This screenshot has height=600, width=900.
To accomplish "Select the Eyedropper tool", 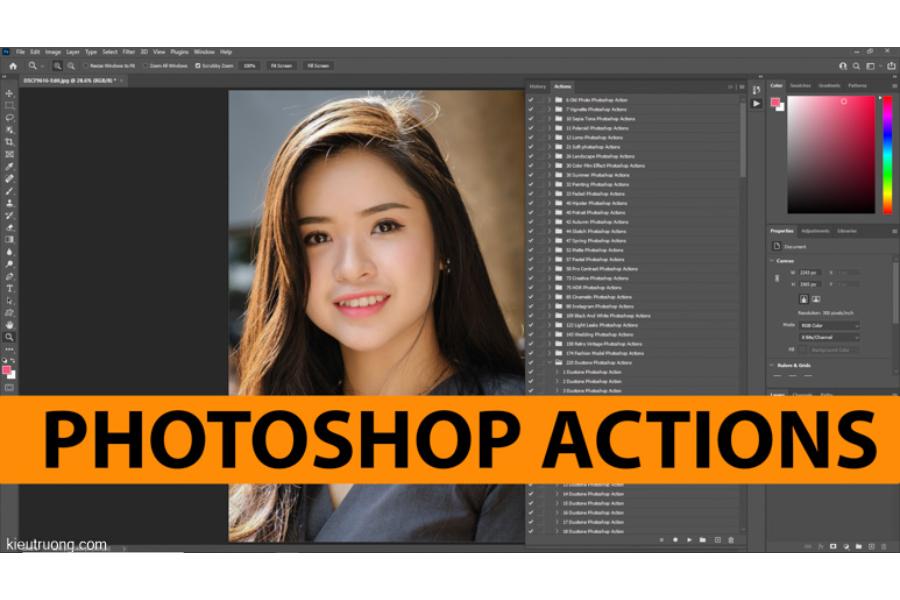I will pyautogui.click(x=9, y=167).
